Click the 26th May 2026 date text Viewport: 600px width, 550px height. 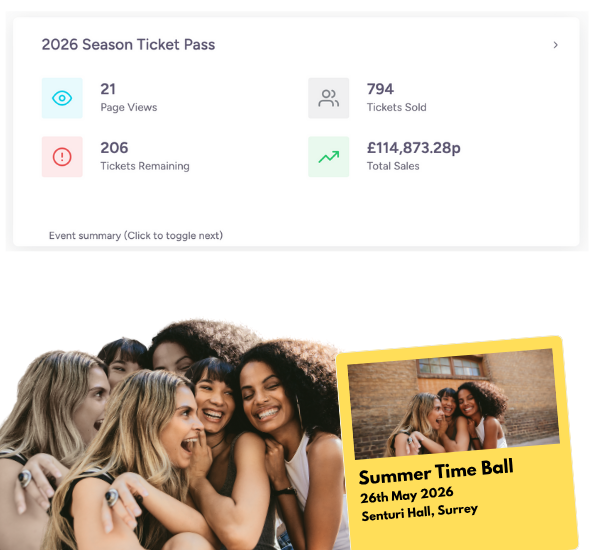407,495
